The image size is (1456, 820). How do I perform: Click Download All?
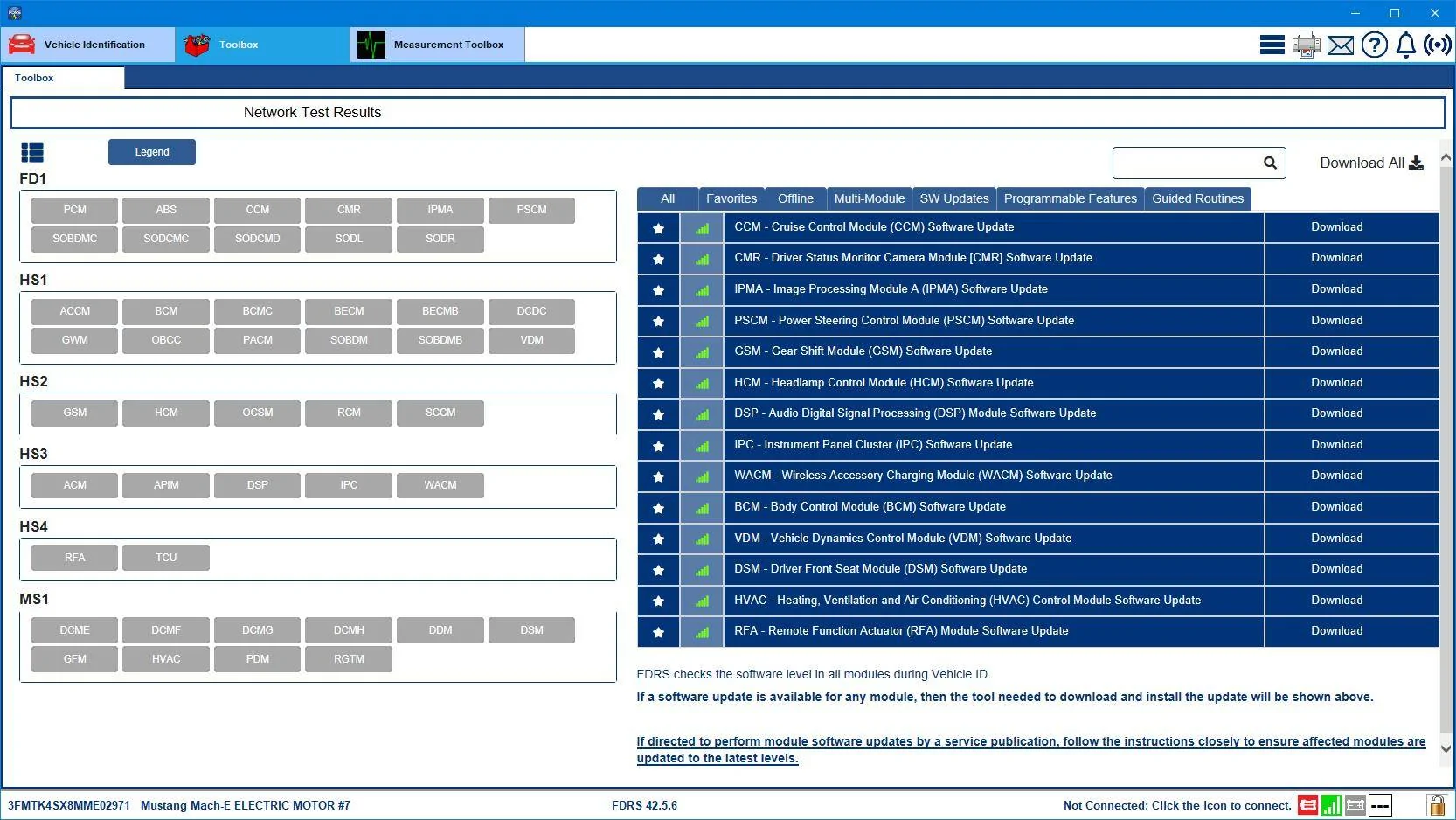pos(1371,163)
